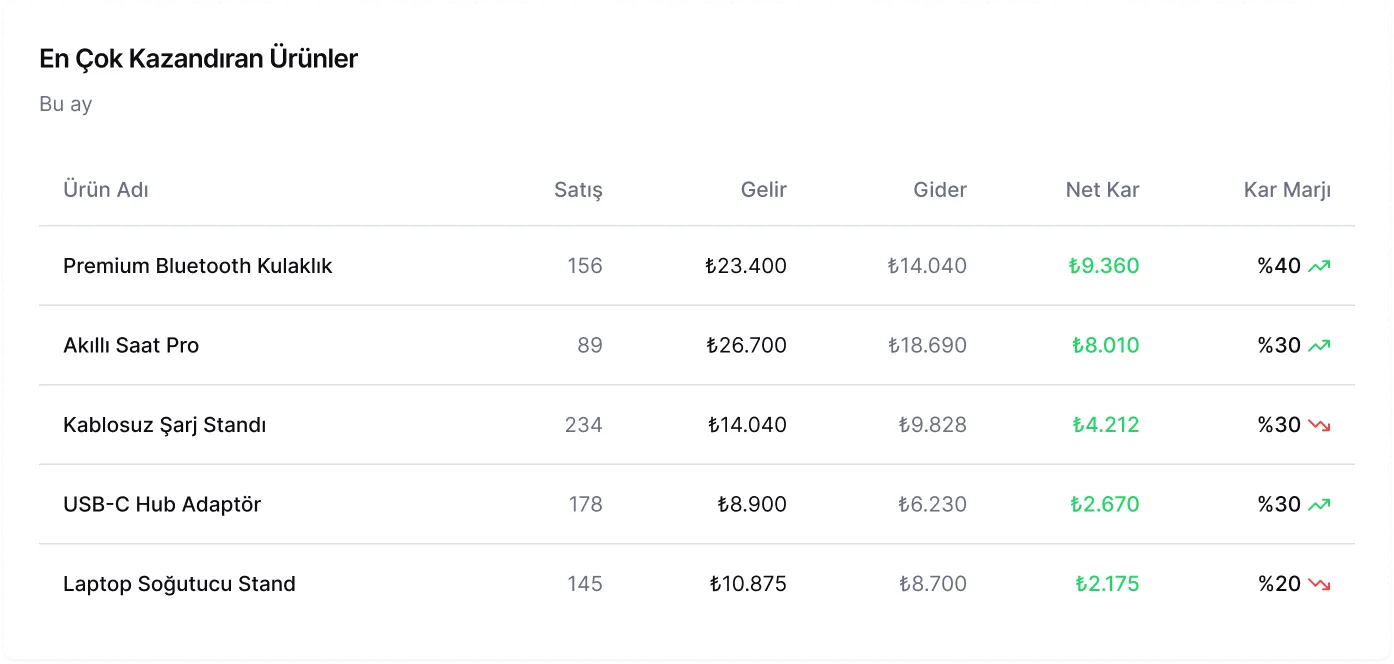The height and width of the screenshot is (664, 1394).
Task: Click the Gelir column header
Action: coord(763,189)
